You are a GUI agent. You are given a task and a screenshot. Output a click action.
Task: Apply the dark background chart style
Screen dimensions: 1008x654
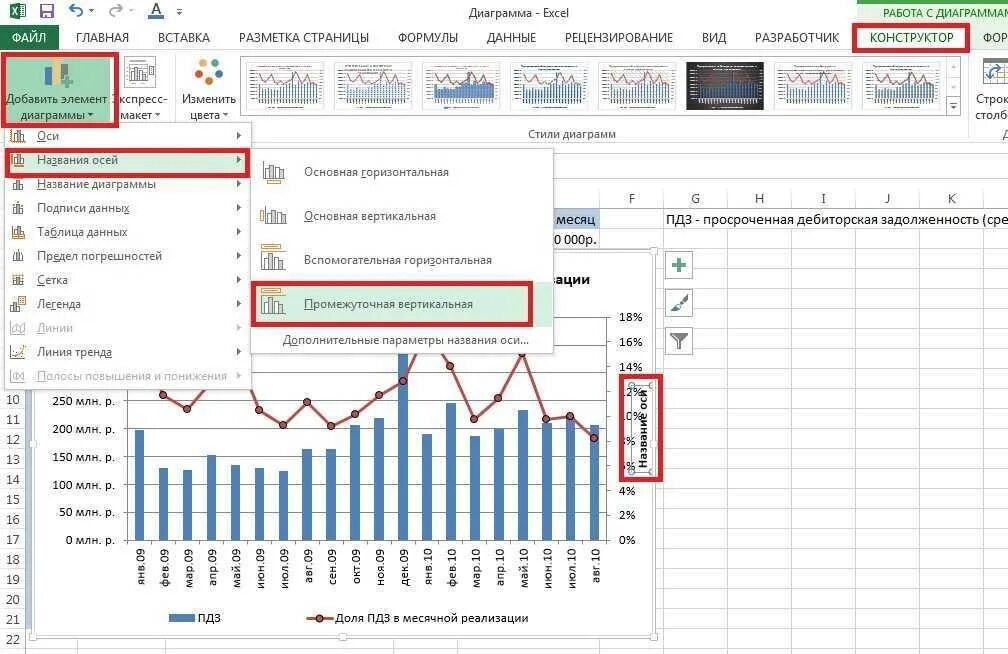pos(724,86)
